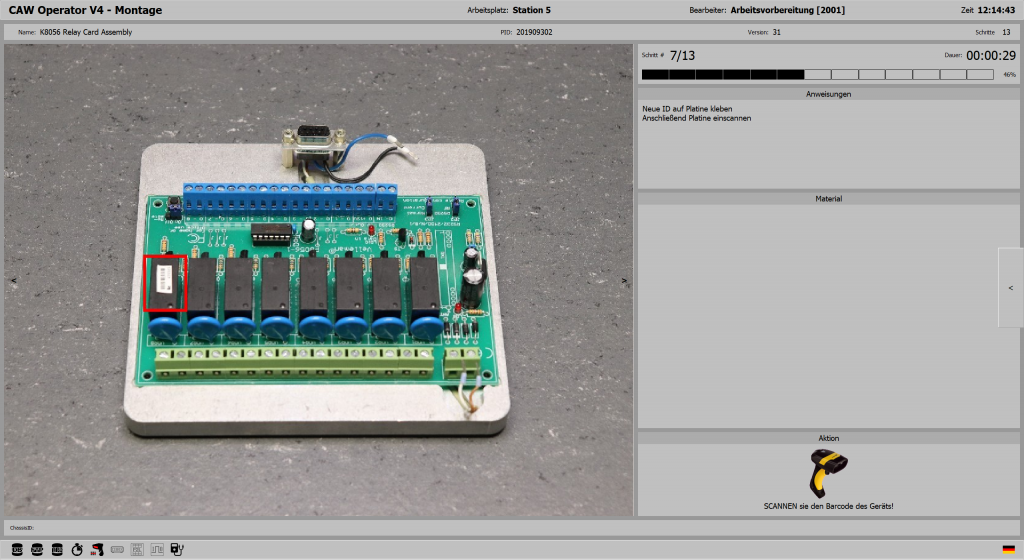Click 'SCANNEN sie den Barcode des Geräts!' text
The width and height of the screenshot is (1024, 560).
pyautogui.click(x=828, y=506)
